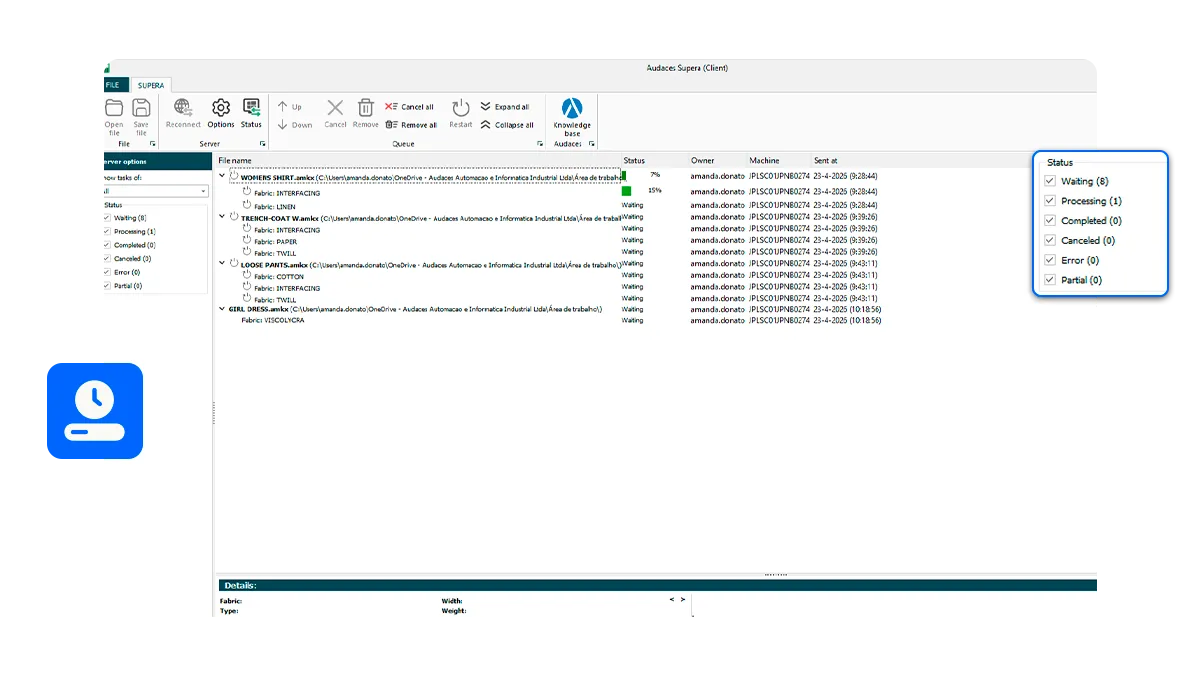
Task: Click power icon beside TRENCH-COAT W.amkx
Action: [234, 216]
